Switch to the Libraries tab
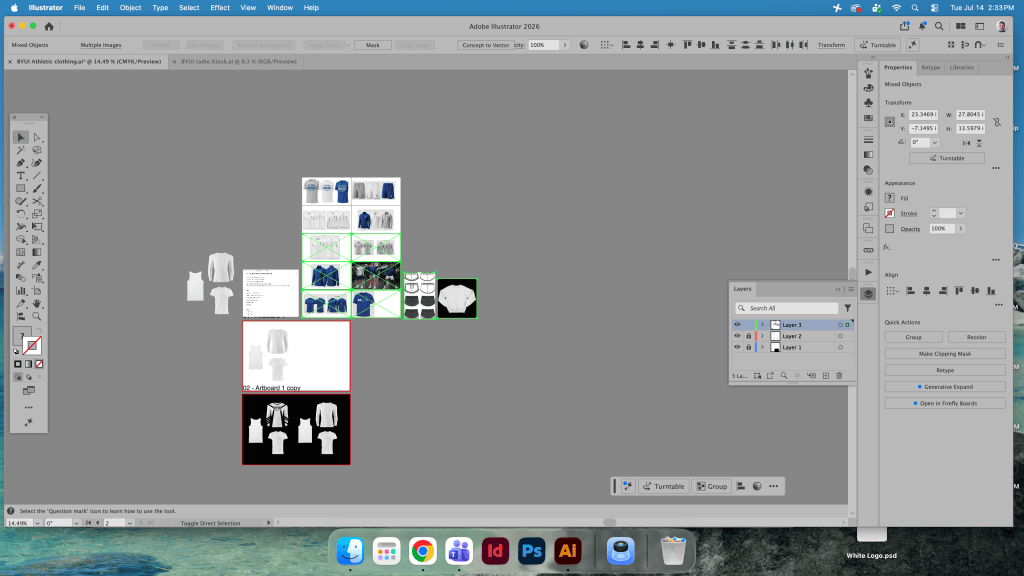This screenshot has width=1024, height=576. 961,67
